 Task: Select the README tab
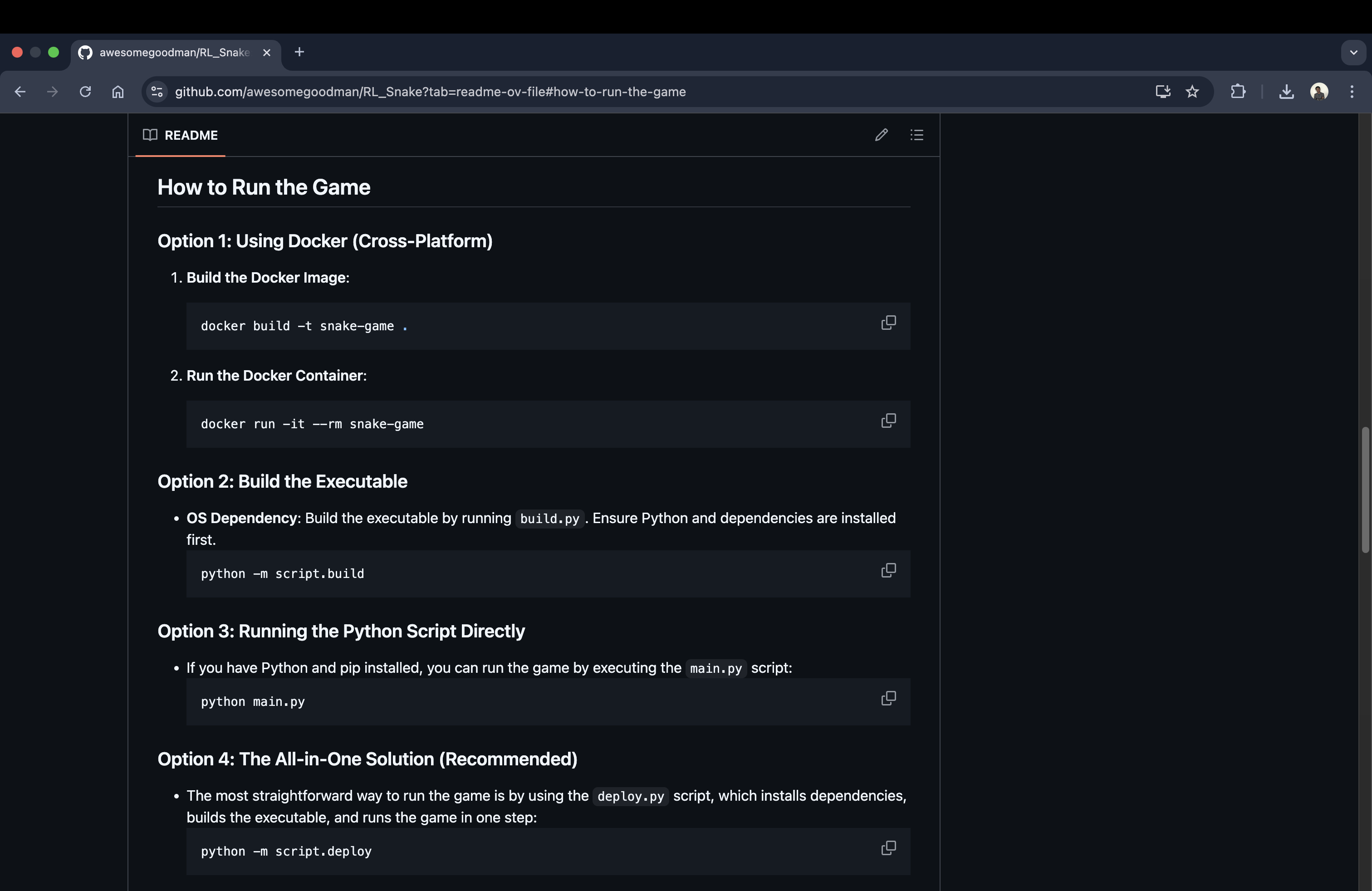181,136
